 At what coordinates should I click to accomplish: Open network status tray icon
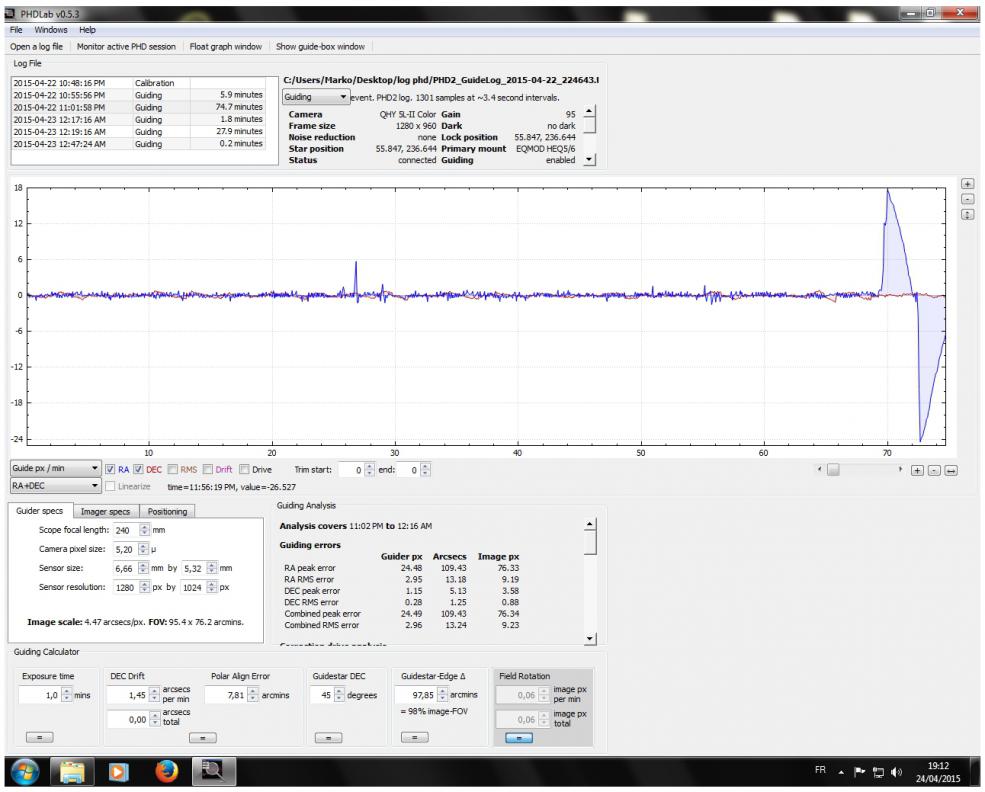pos(879,772)
